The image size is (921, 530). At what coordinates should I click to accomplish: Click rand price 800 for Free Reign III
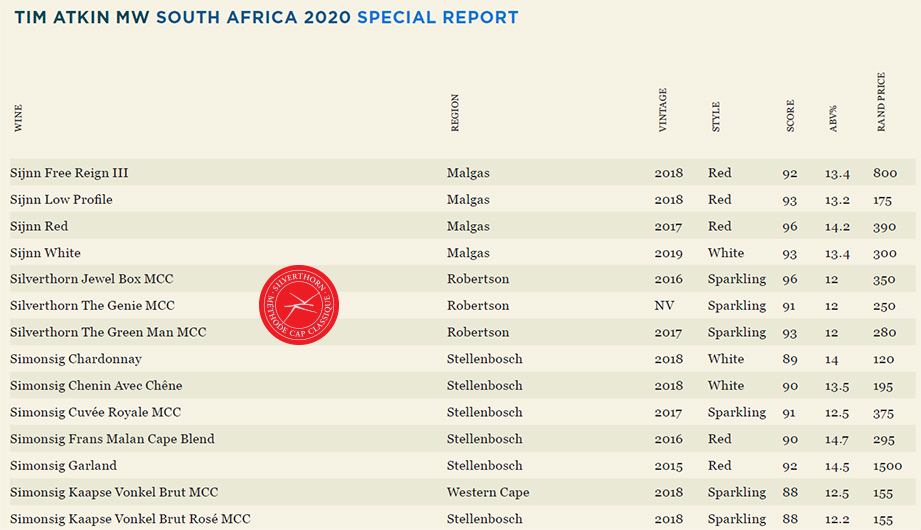pos(885,173)
